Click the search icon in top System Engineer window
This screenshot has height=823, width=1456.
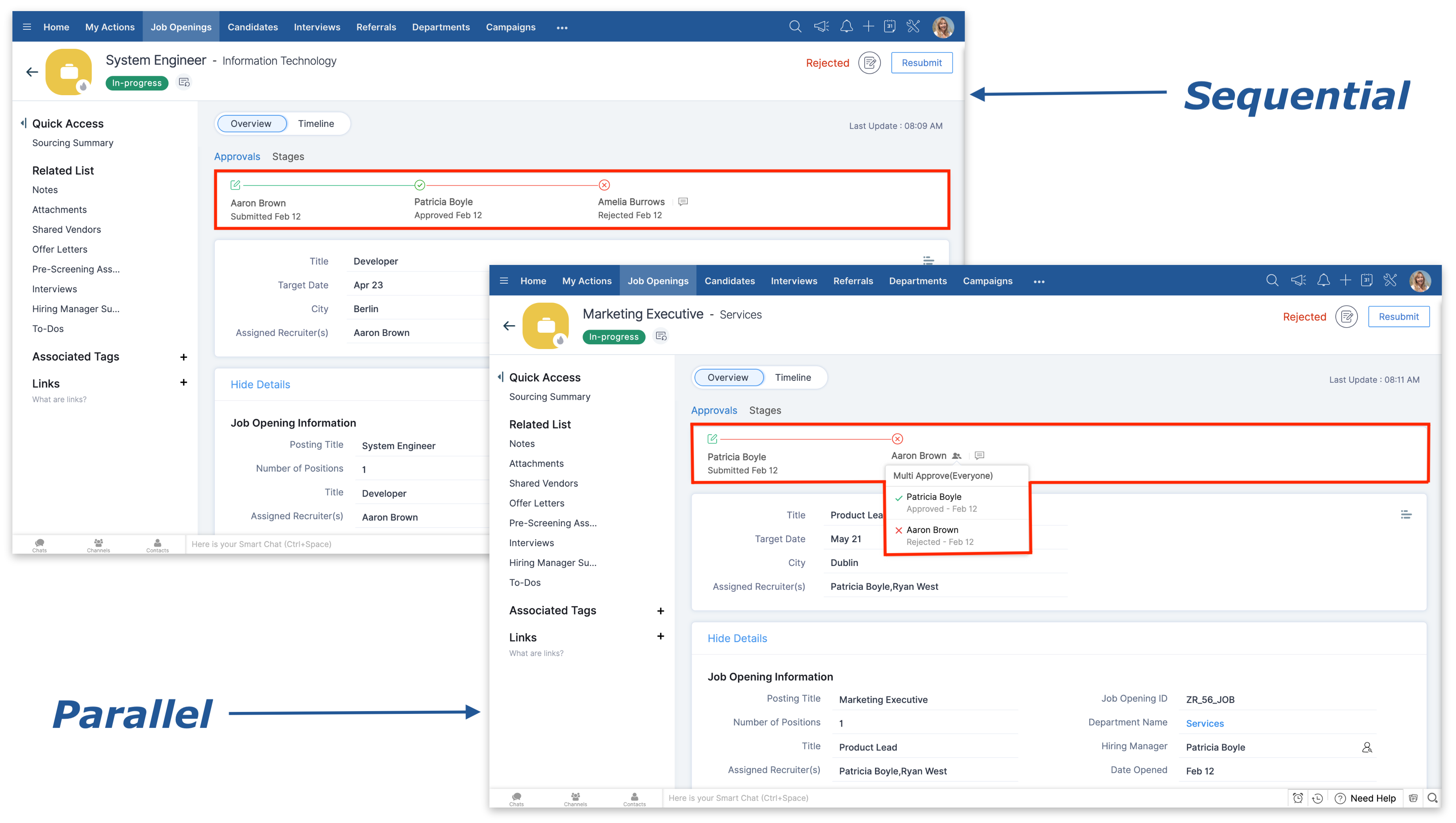pyautogui.click(x=795, y=27)
